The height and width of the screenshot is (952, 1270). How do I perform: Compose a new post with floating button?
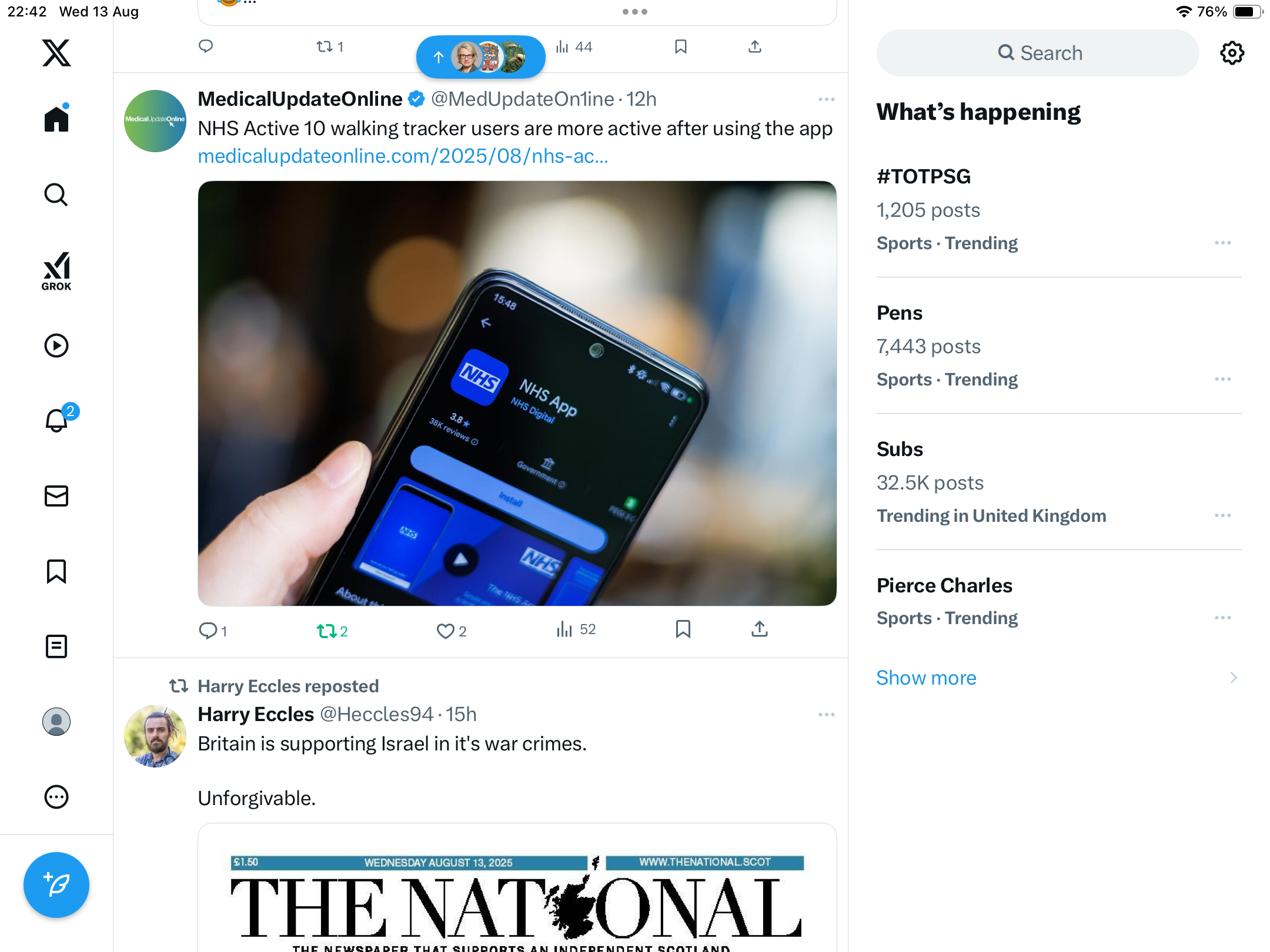[x=56, y=884]
